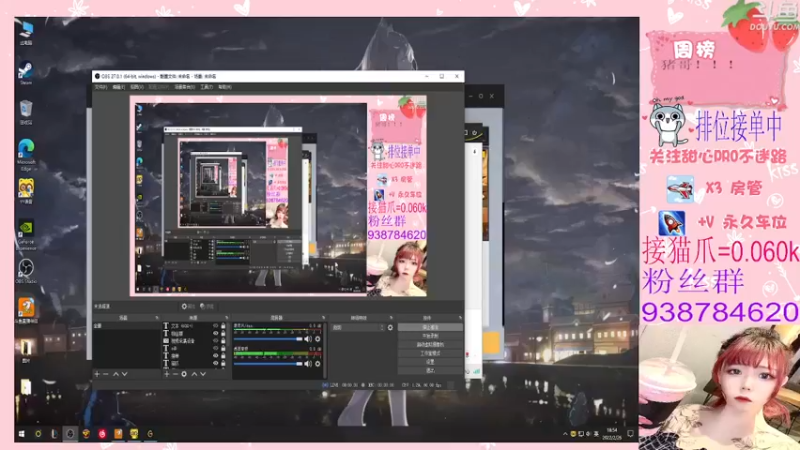Toggle visibility eye for x3 text source
Viewport: 800px width, 450px height.
click(x=215, y=348)
